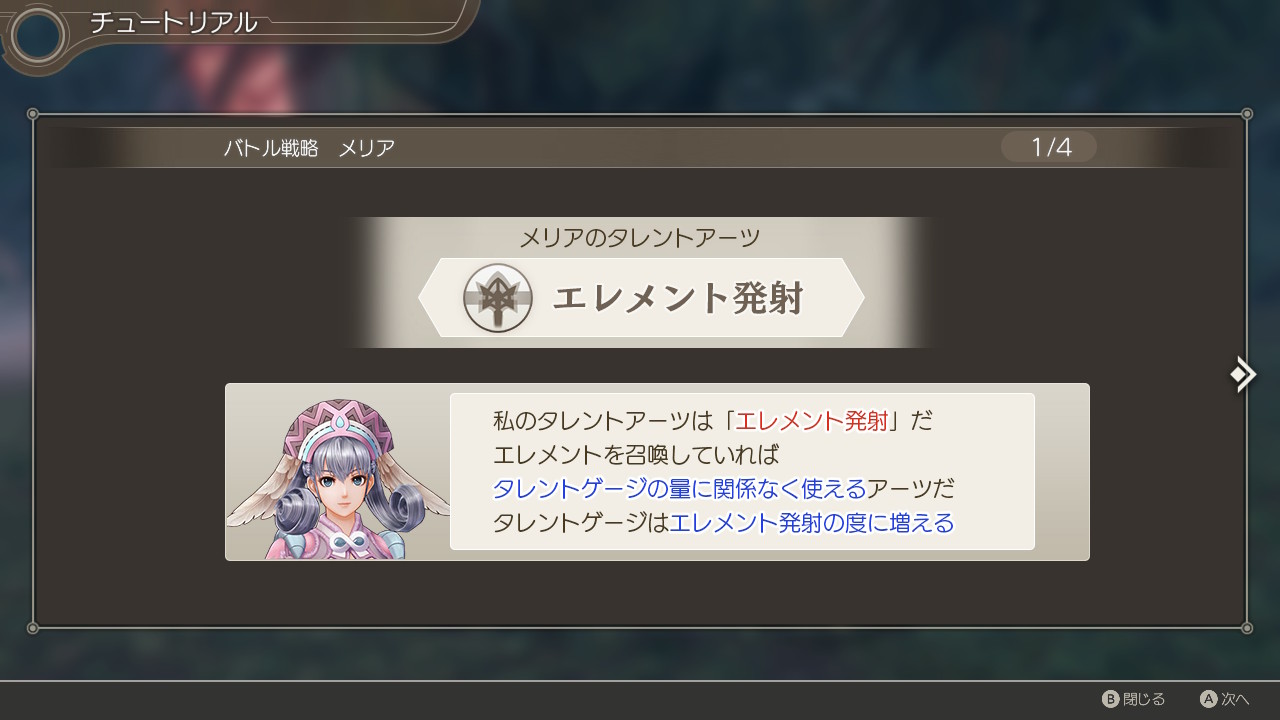Viewport: 1280px width, 720px height.
Task: Click the B button icon next to 閉じる
Action: click(1110, 699)
